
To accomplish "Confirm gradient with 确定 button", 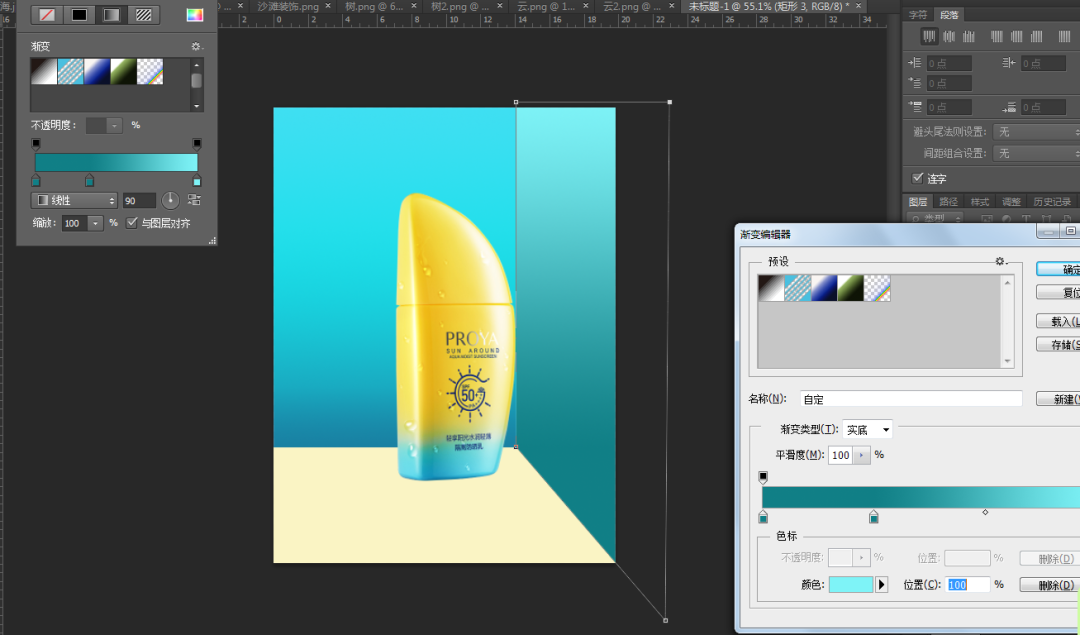I will [x=1061, y=269].
